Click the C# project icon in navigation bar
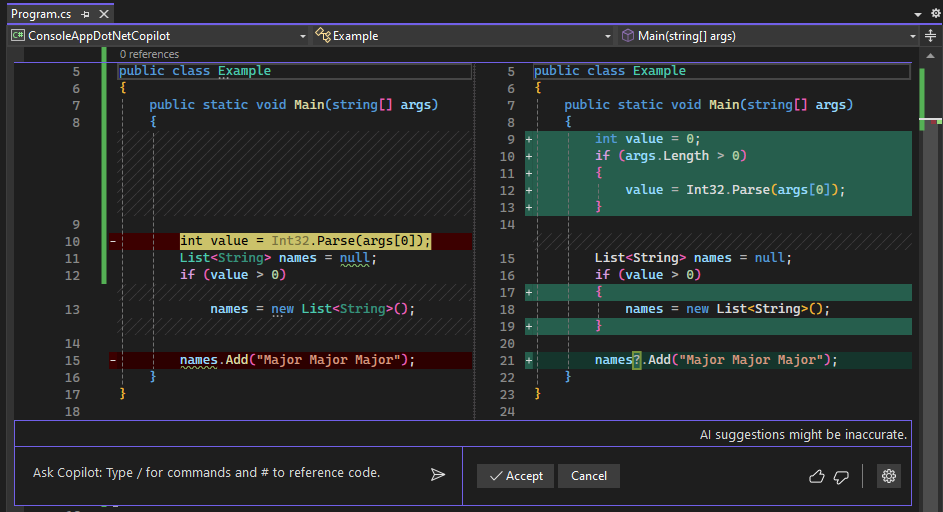The height and width of the screenshot is (512, 943). tap(18, 36)
